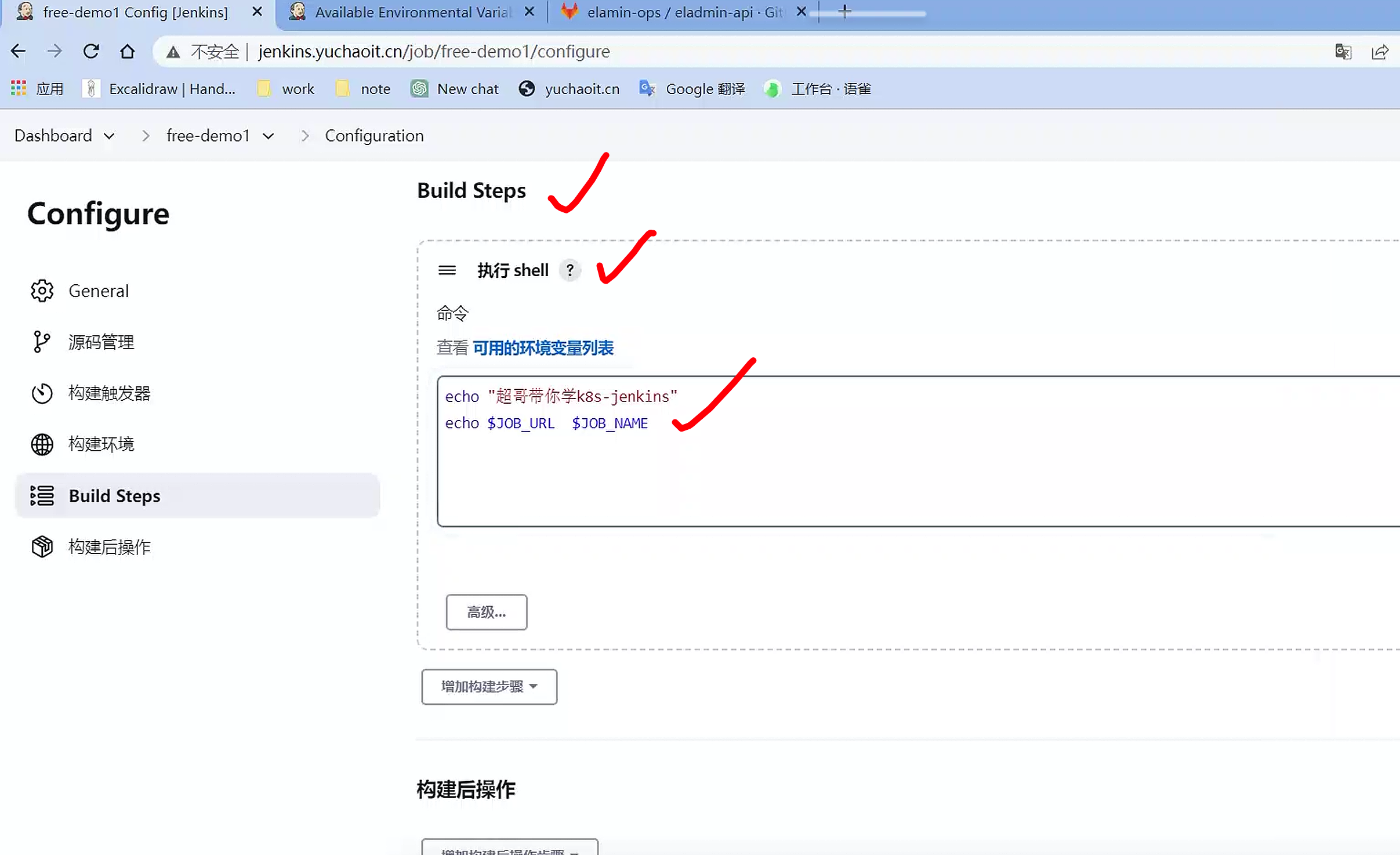Go to browser home page icon
Screen dimensions: 1400x855
[127, 52]
